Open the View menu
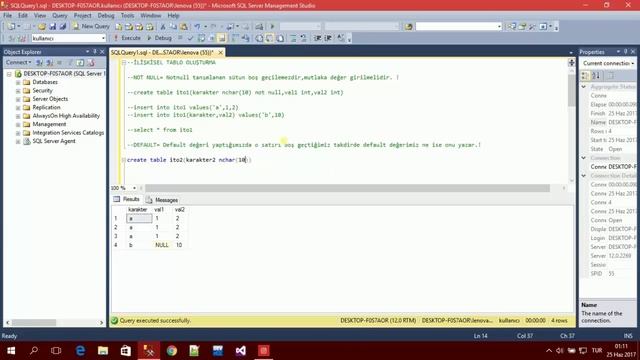This screenshot has height=360, width=640. coord(40,16)
